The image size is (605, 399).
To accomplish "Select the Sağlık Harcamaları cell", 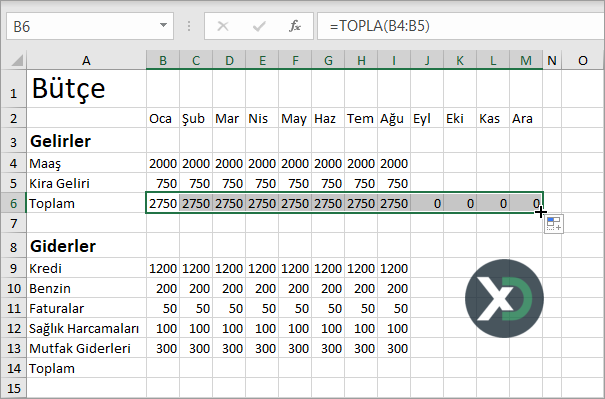I will click(x=86, y=328).
